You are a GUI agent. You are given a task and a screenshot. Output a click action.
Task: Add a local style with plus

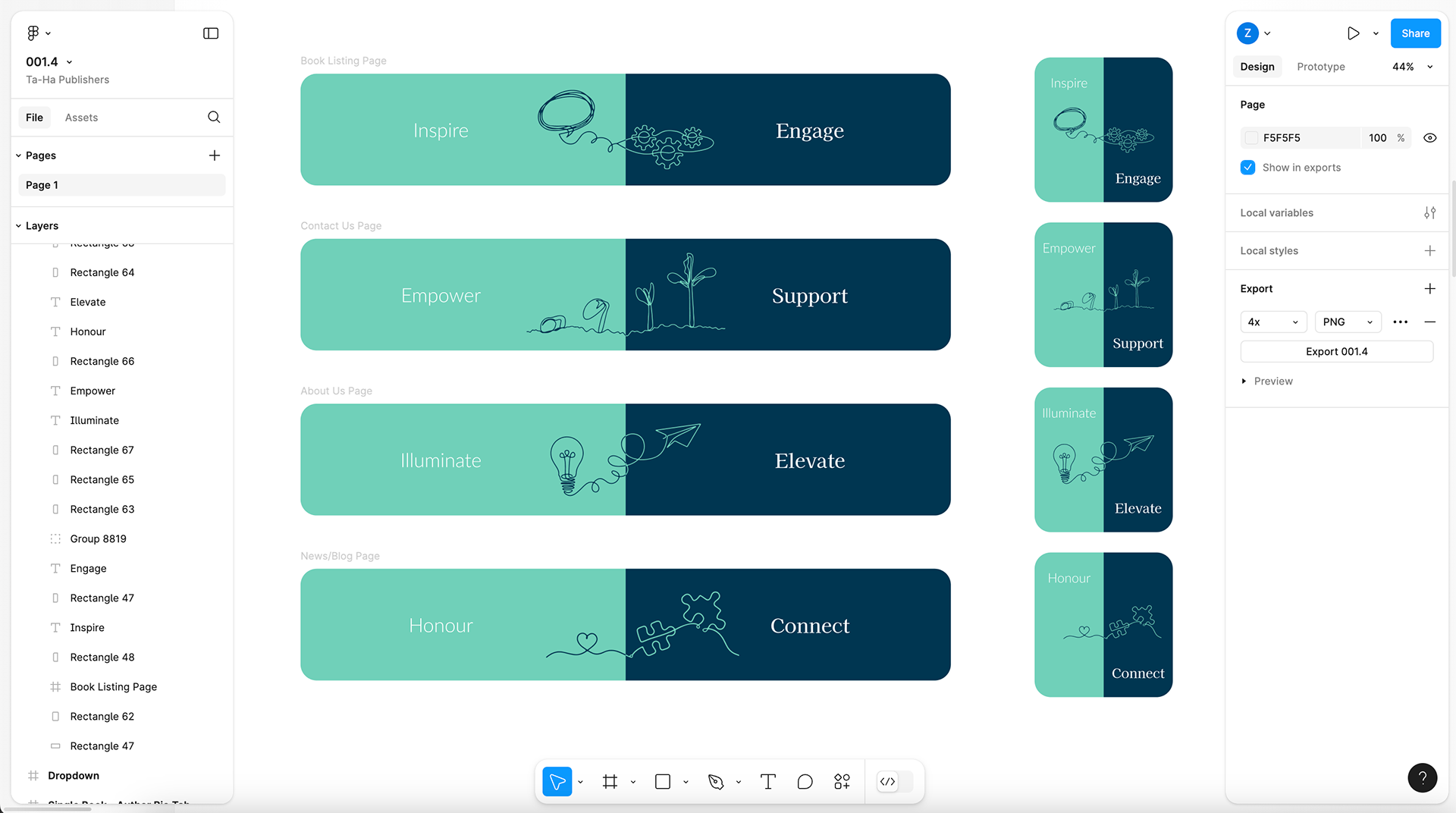1429,251
